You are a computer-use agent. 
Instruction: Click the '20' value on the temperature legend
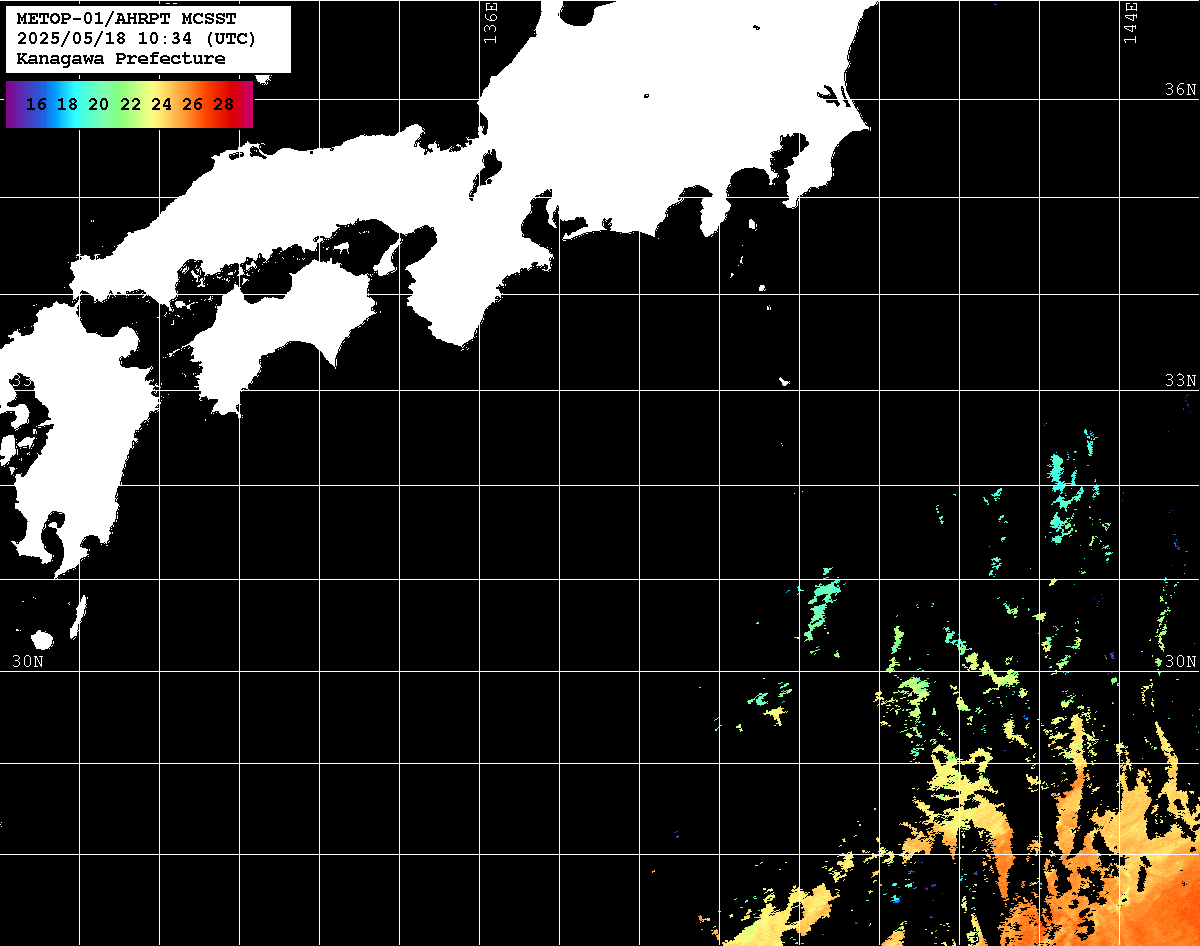99,104
